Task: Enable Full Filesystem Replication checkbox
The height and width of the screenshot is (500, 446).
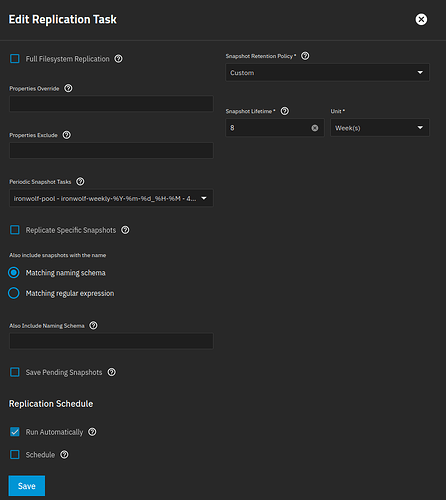Action: click(x=15, y=59)
